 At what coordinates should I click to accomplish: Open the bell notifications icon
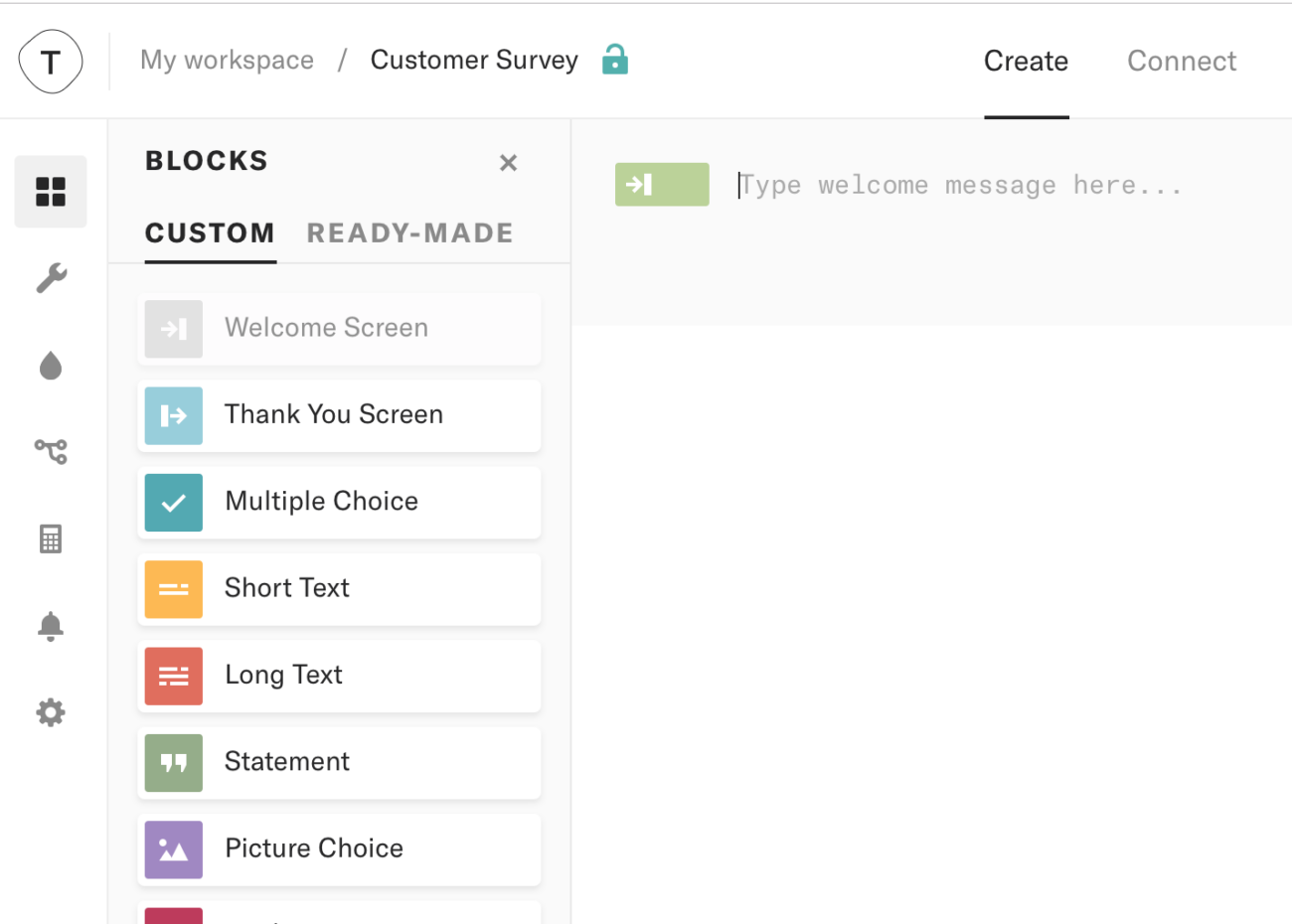pos(51,626)
